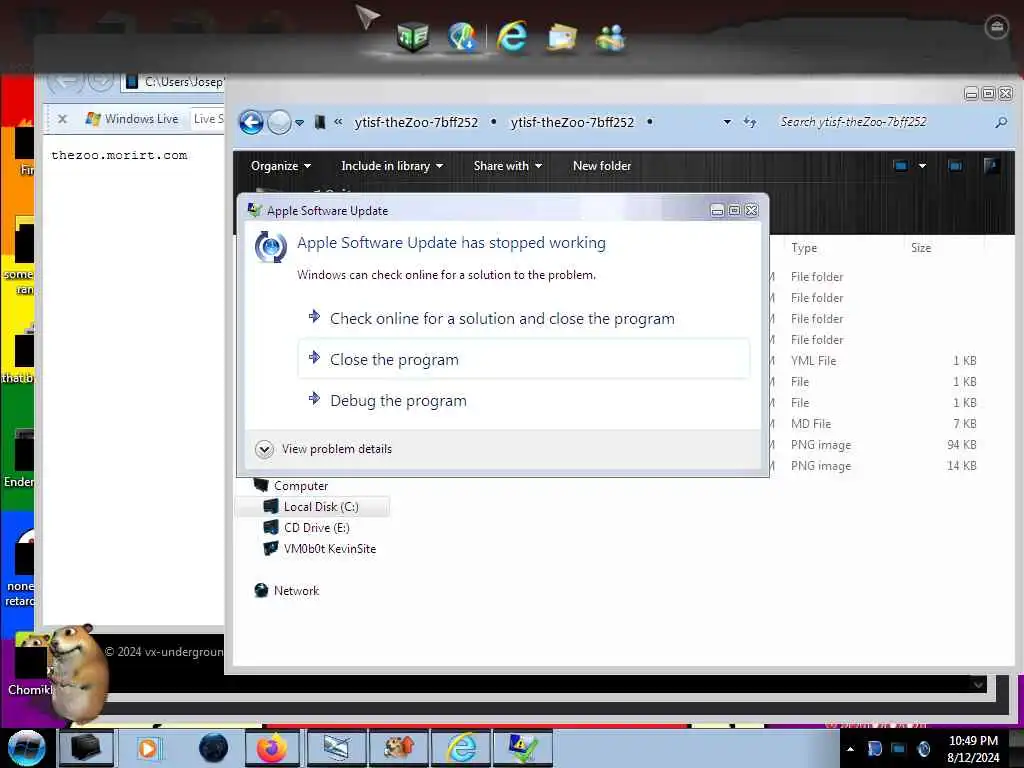Open CD Drive (E:) in navigation pane
Image resolution: width=1024 pixels, height=768 pixels.
point(306,528)
